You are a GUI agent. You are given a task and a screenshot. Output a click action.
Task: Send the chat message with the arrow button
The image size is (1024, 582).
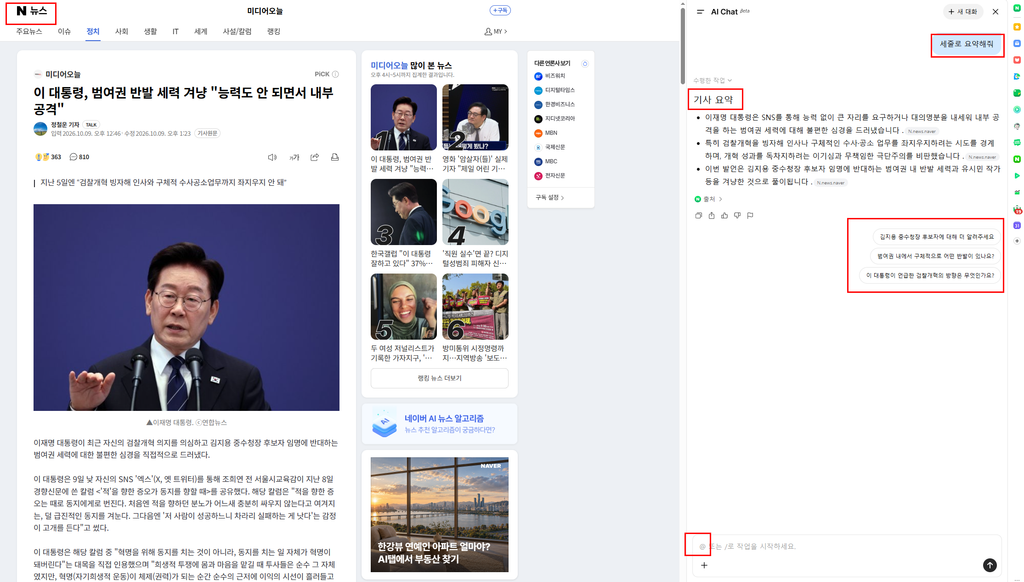point(990,565)
